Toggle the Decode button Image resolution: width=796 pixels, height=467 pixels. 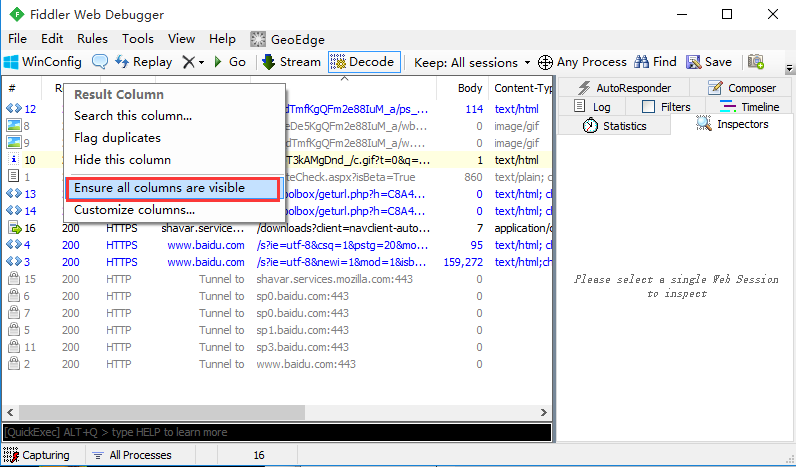click(x=364, y=62)
